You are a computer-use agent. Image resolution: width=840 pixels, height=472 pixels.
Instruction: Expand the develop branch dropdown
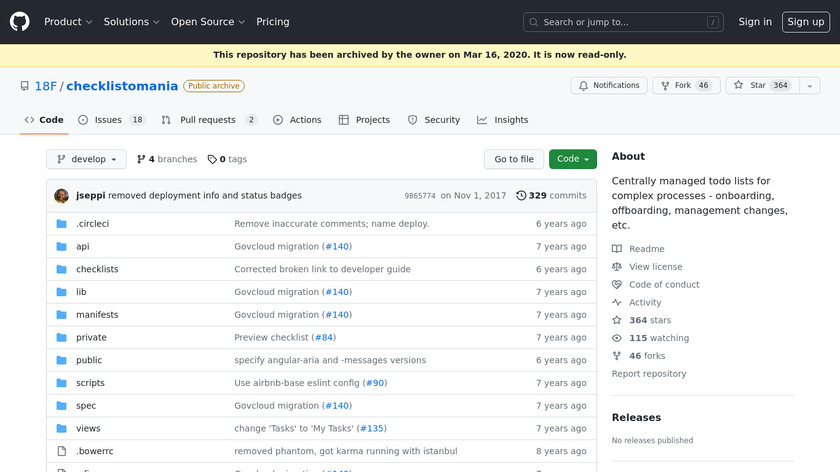(86, 159)
